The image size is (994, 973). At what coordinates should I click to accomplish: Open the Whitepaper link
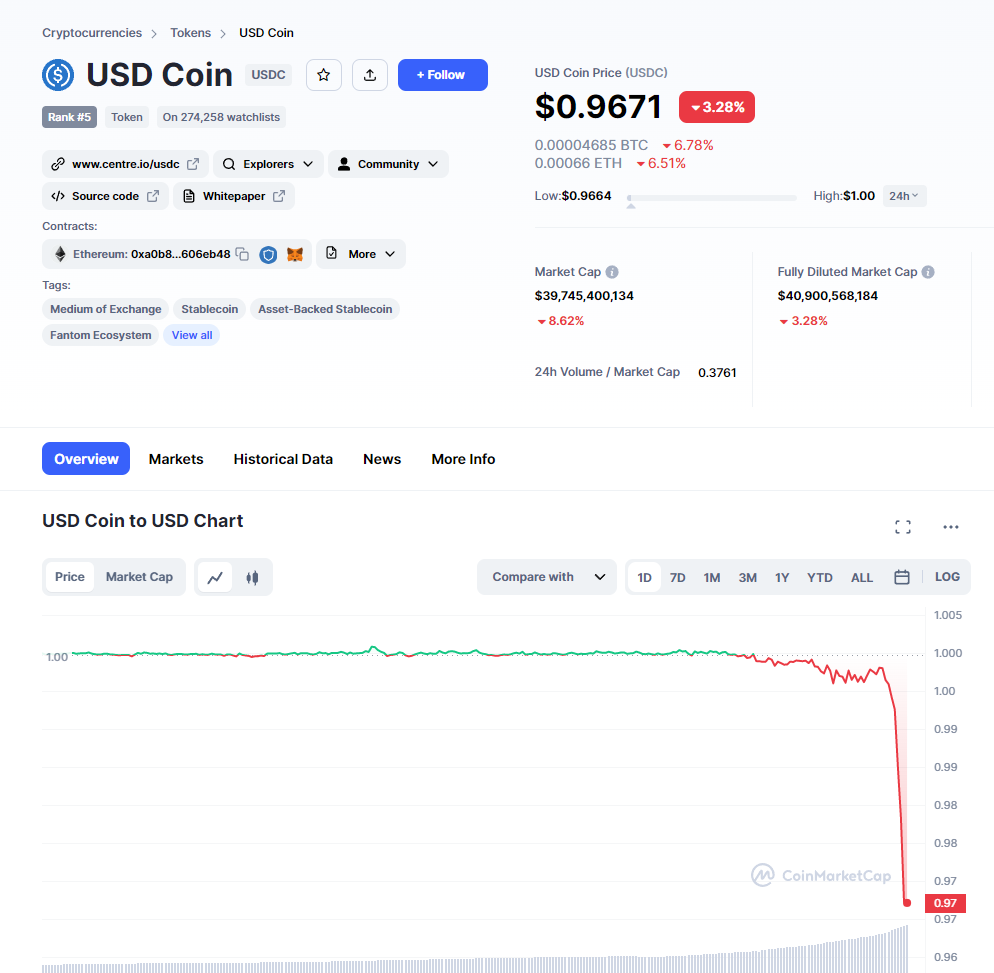point(234,197)
